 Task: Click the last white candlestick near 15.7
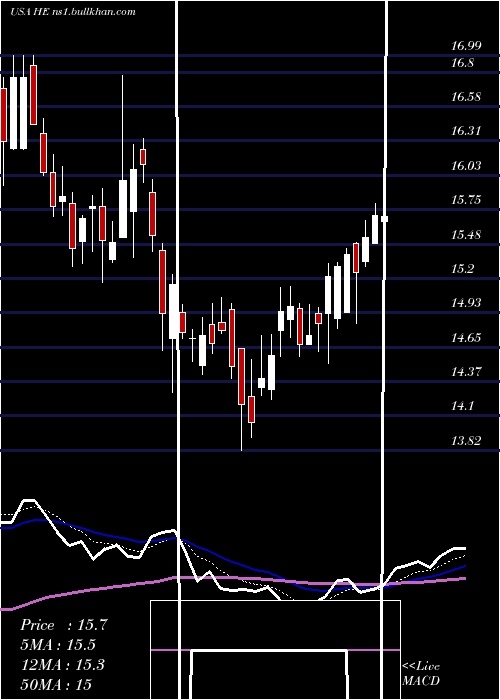(384, 218)
